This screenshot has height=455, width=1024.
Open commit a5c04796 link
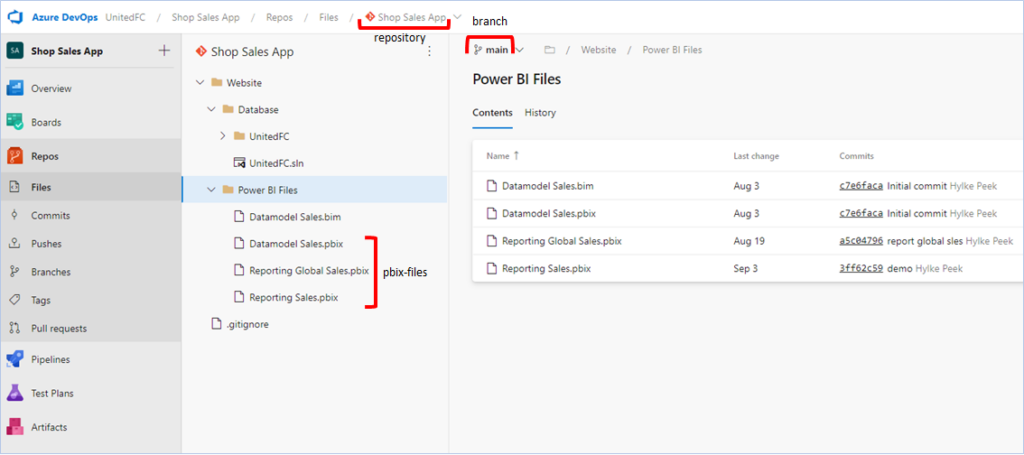[x=861, y=241]
